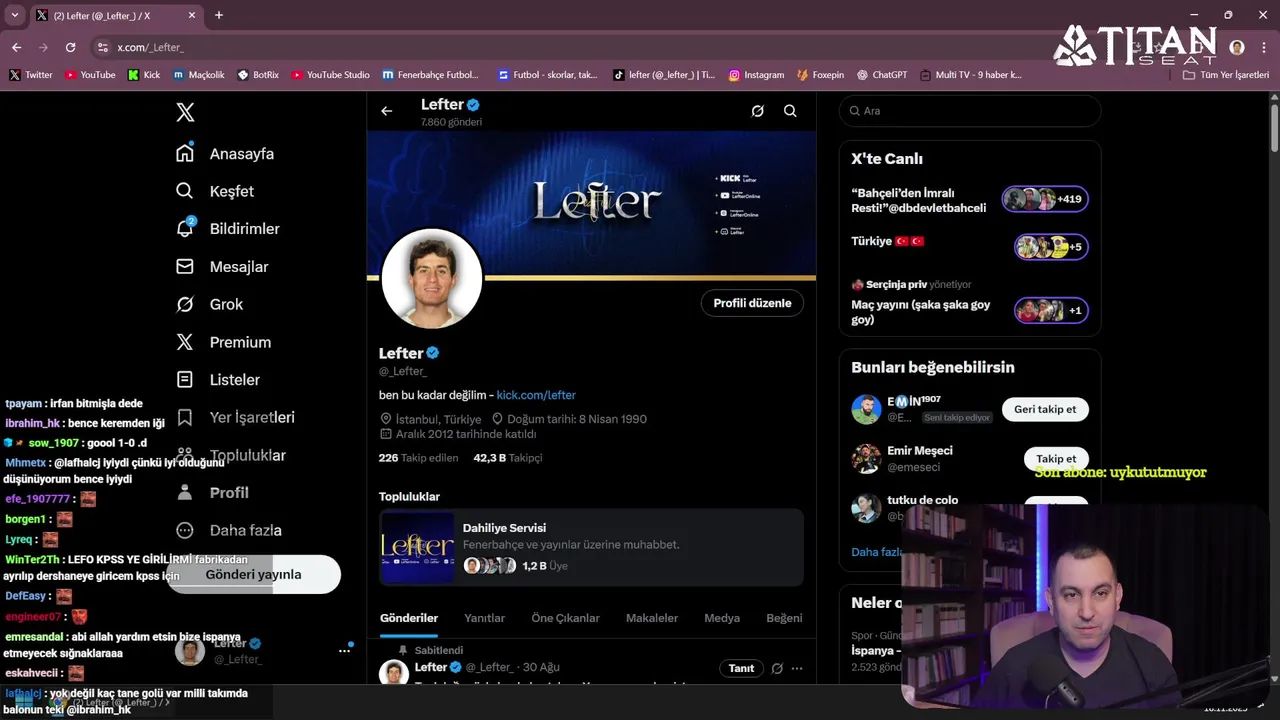Open BotRix bookmark
This screenshot has width=1280, height=720.
coord(258,75)
